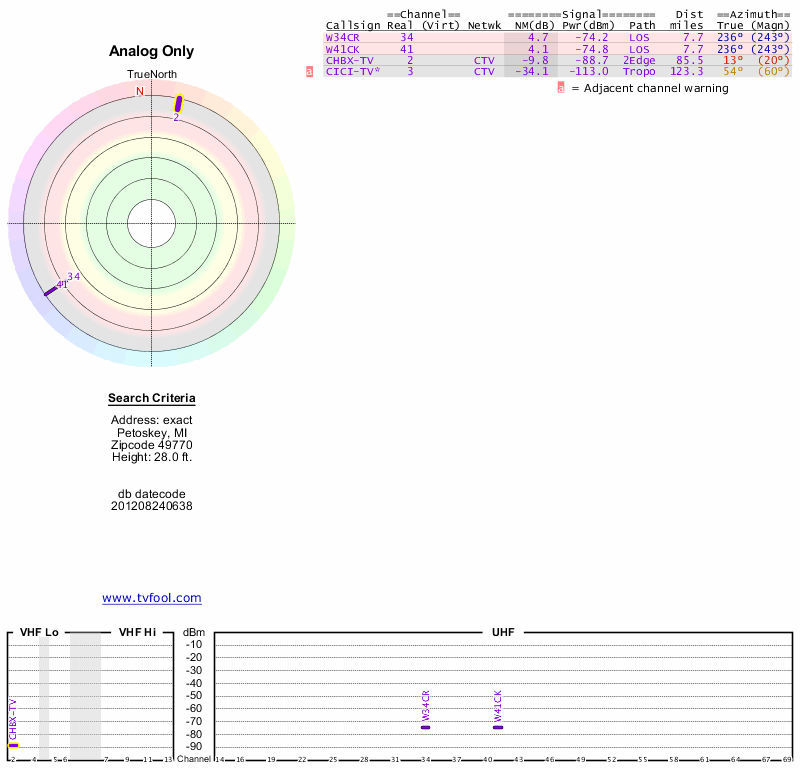
Task: Click the CHBX-TV signal bar in VHF Lo
Action: (13, 745)
